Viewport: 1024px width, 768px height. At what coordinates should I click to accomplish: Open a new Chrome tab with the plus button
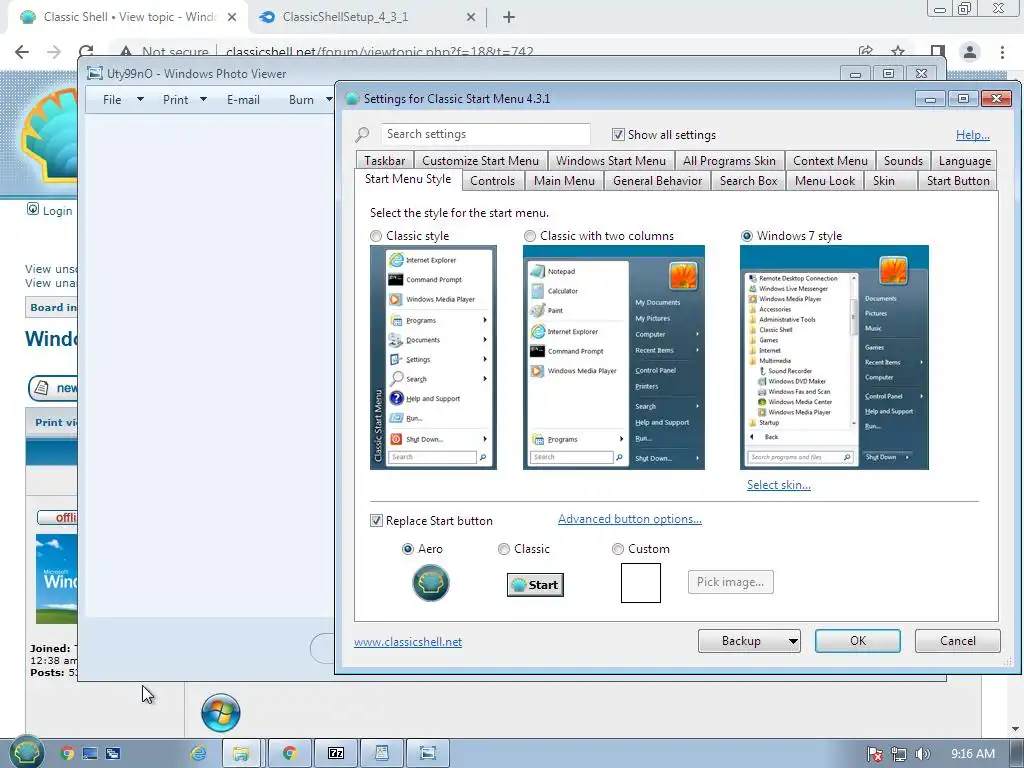pos(509,18)
